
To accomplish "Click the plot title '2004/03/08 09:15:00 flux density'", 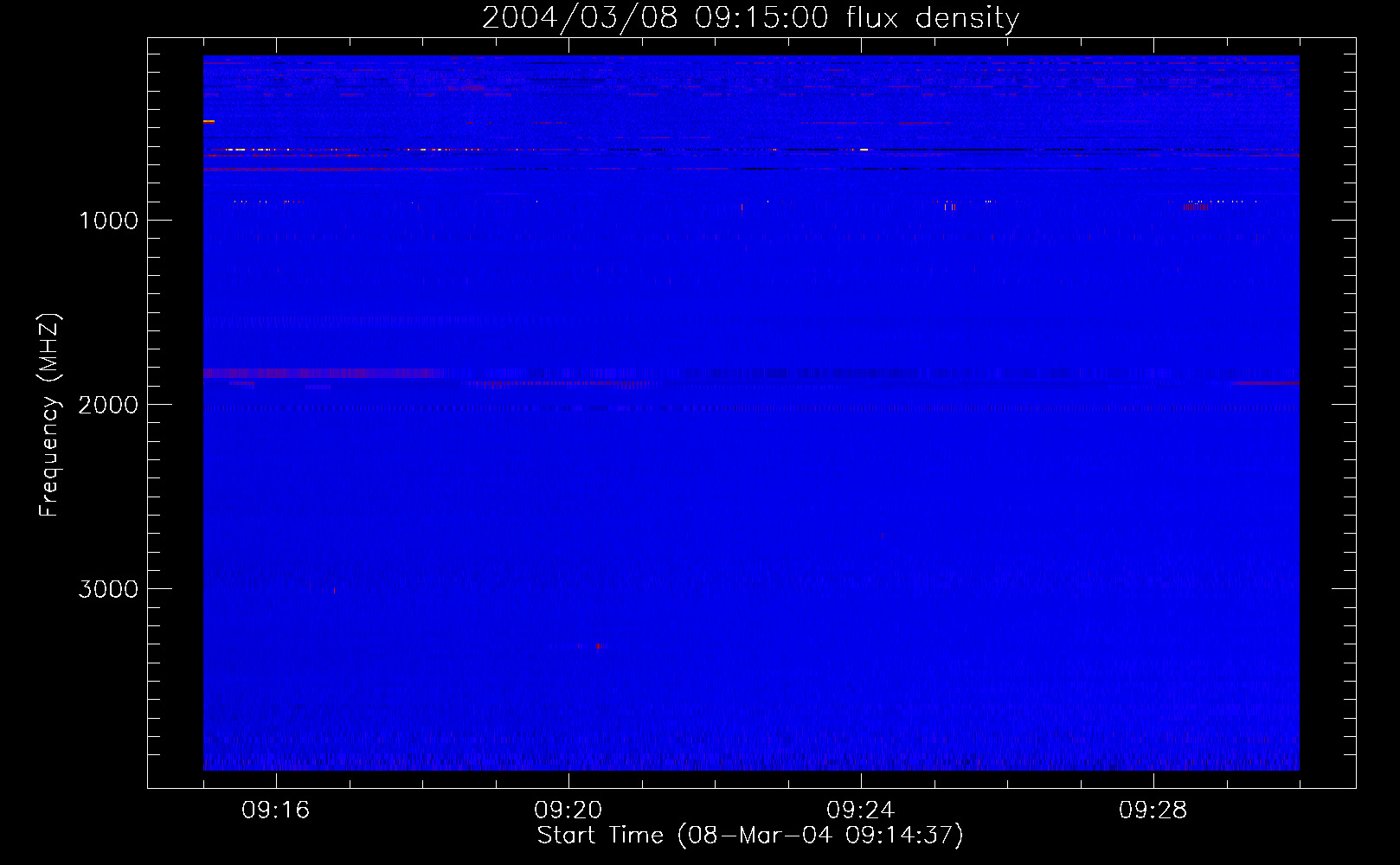I will (750, 18).
